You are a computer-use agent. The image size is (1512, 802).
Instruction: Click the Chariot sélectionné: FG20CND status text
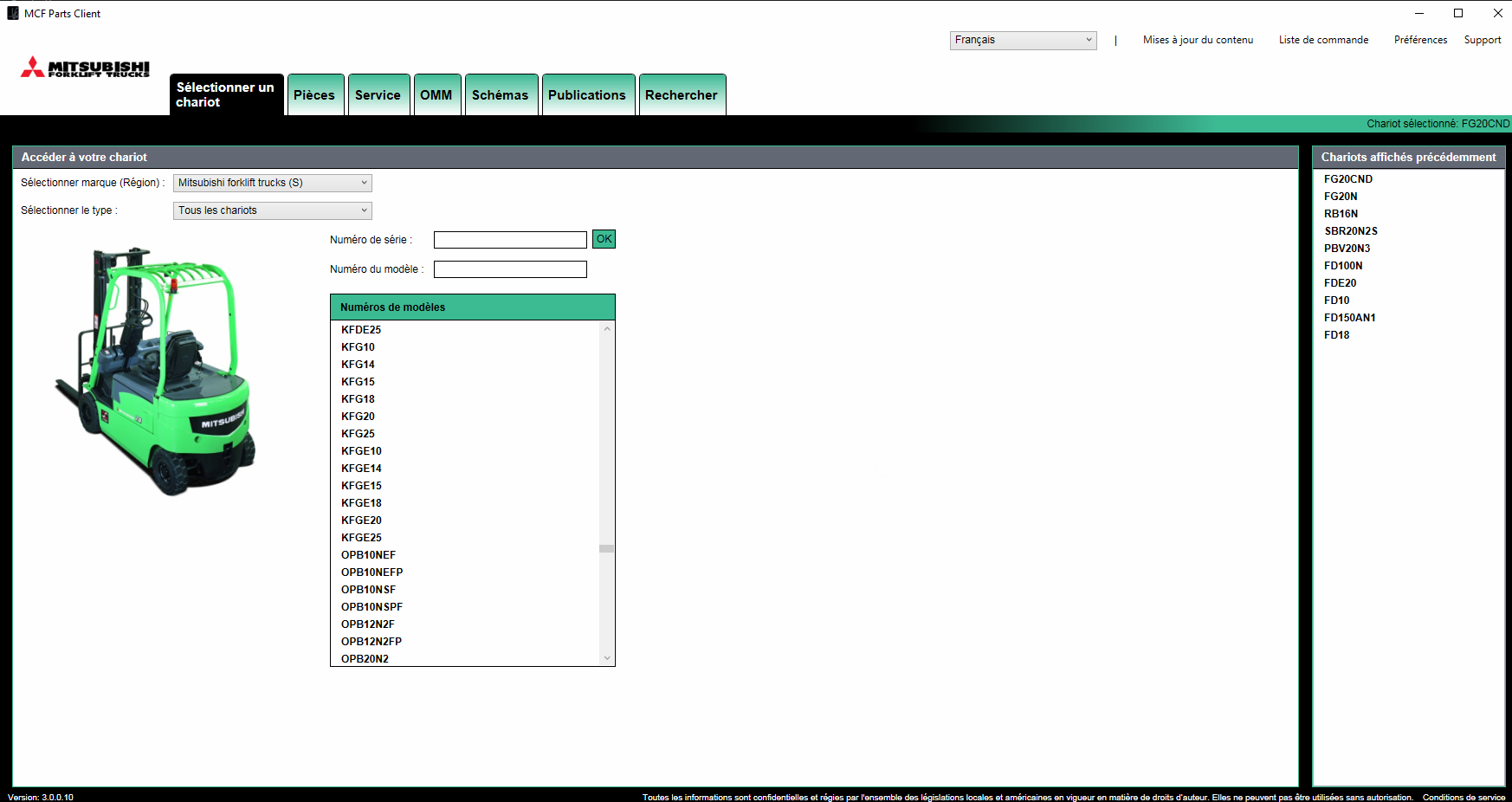[1438, 124]
